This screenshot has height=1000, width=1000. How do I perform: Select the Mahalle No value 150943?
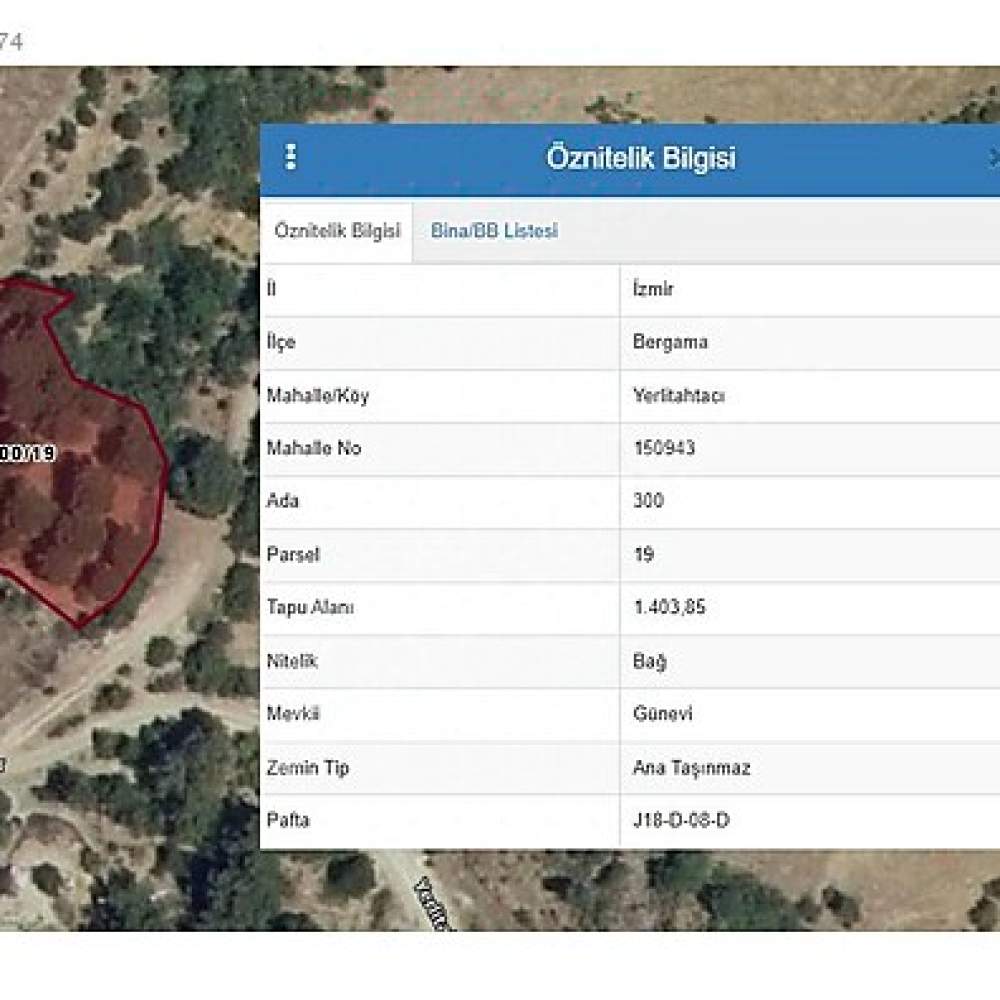[x=664, y=448]
